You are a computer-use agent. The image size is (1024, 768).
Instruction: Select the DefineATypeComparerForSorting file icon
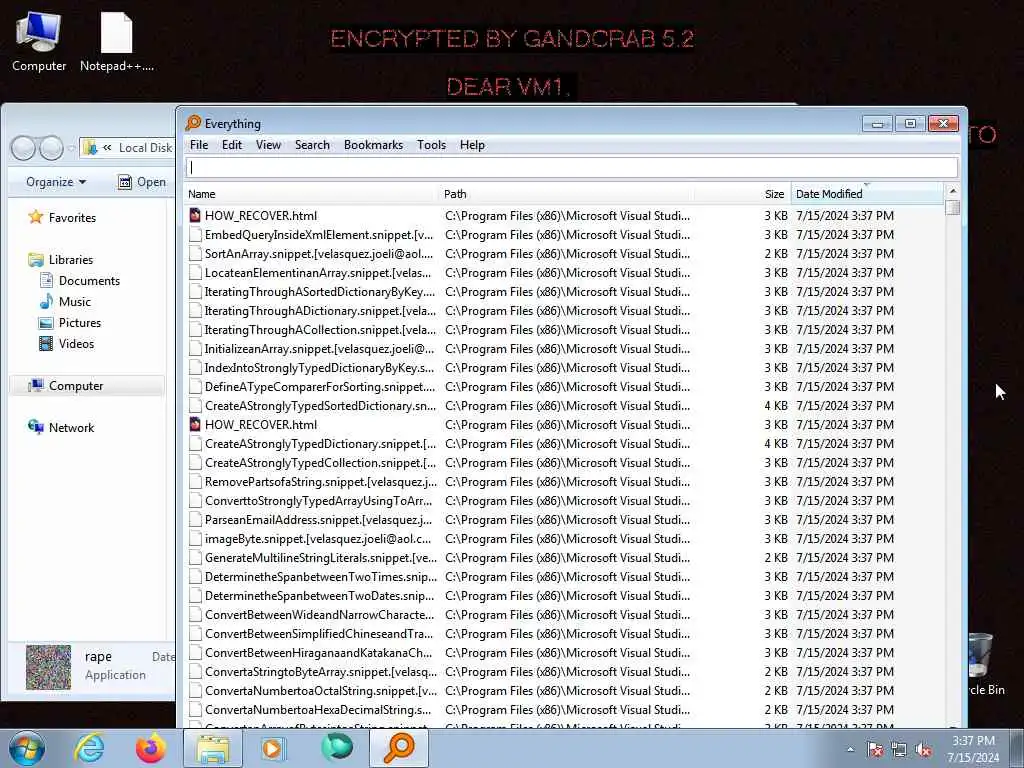[x=195, y=387]
